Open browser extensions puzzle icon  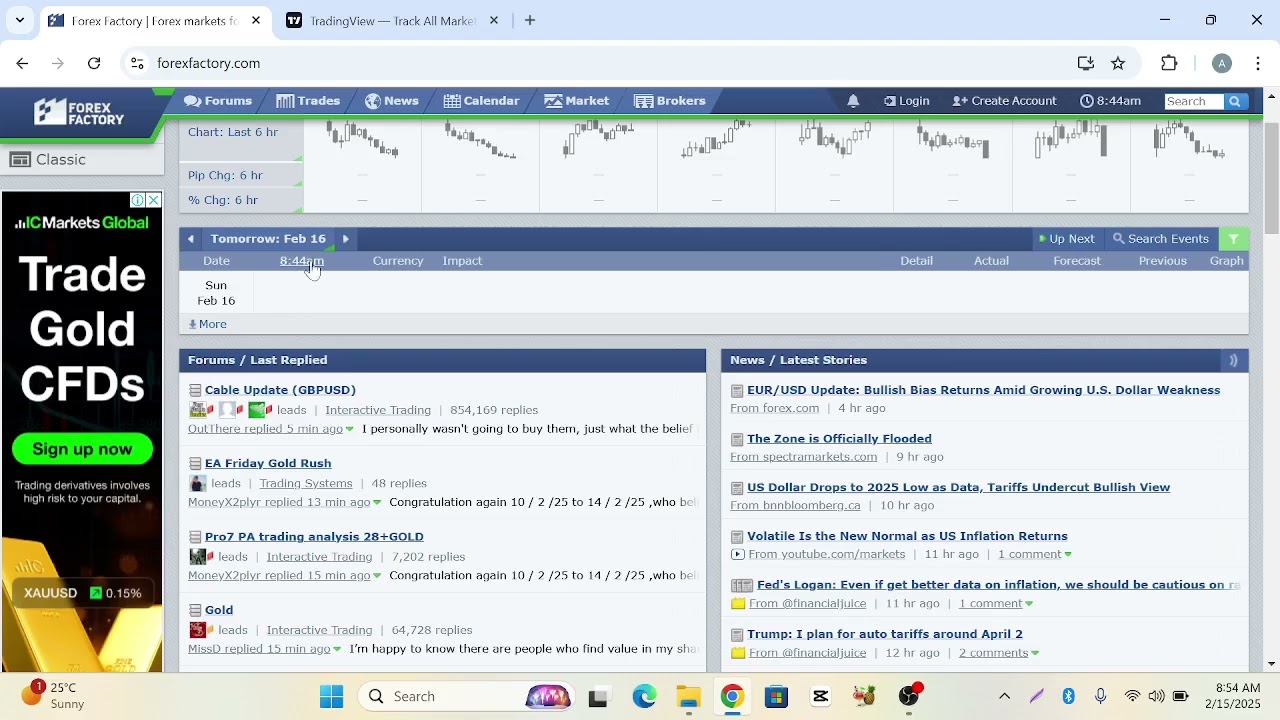(x=1169, y=63)
